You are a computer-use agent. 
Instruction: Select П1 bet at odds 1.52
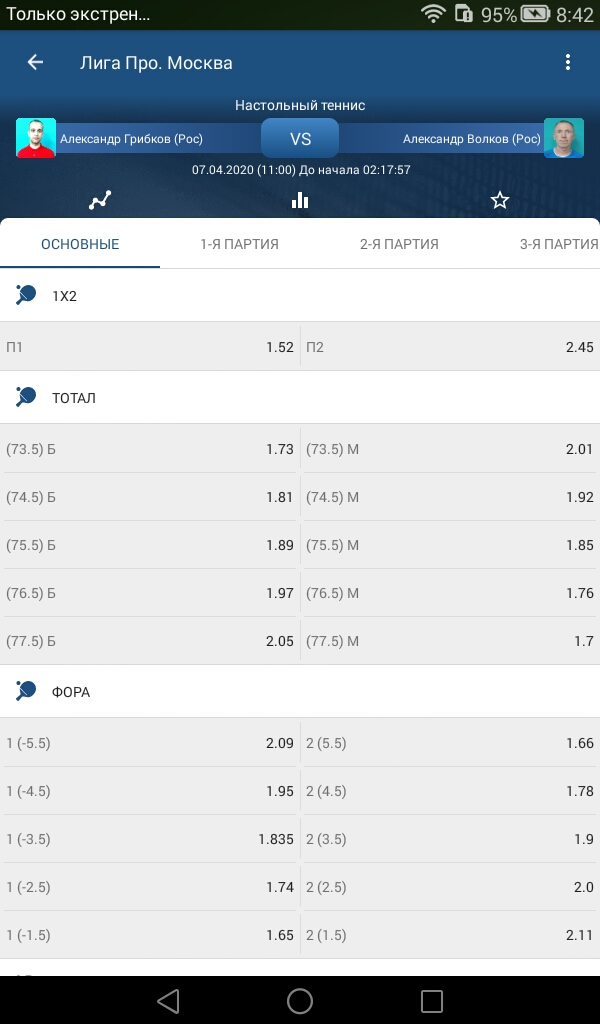click(x=150, y=347)
